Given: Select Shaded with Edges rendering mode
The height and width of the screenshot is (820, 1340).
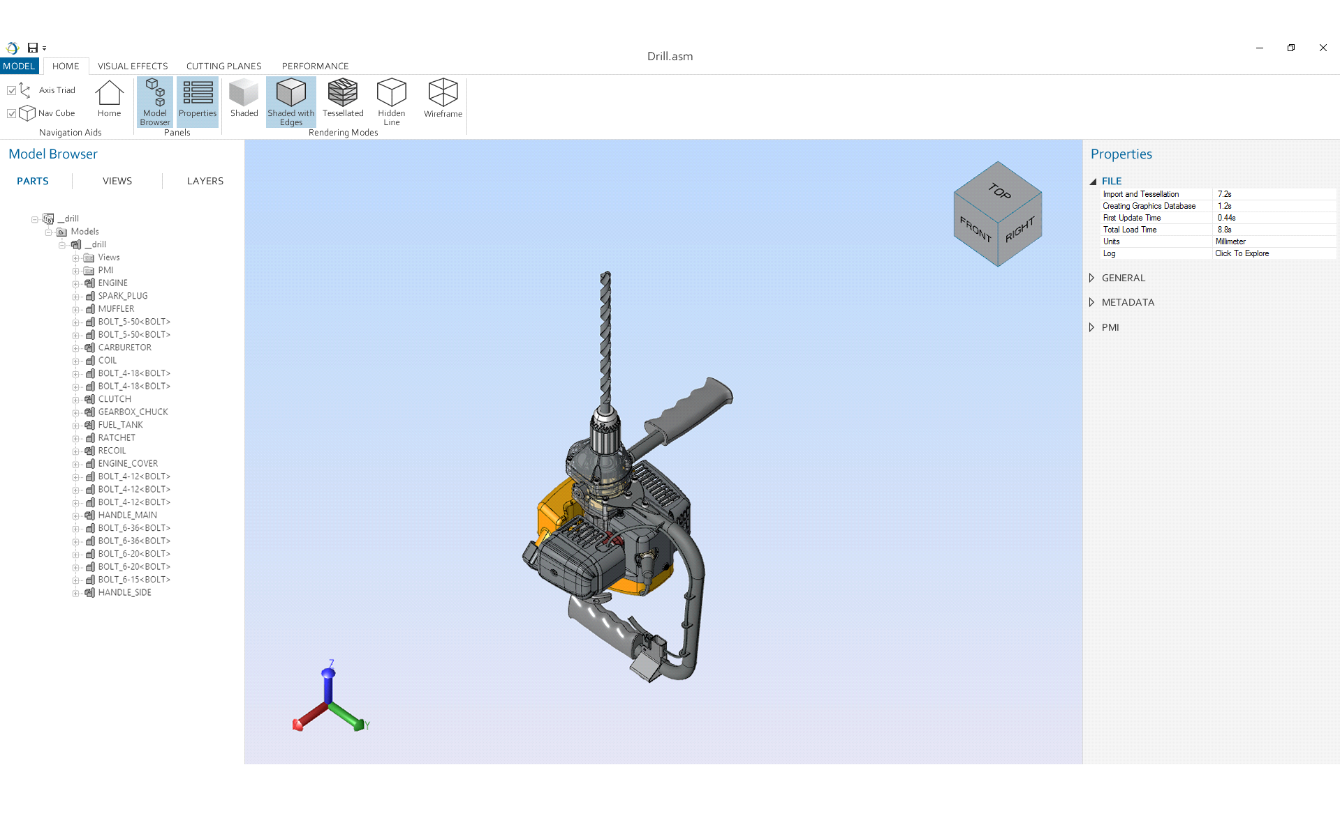Looking at the screenshot, I should coord(291,95).
